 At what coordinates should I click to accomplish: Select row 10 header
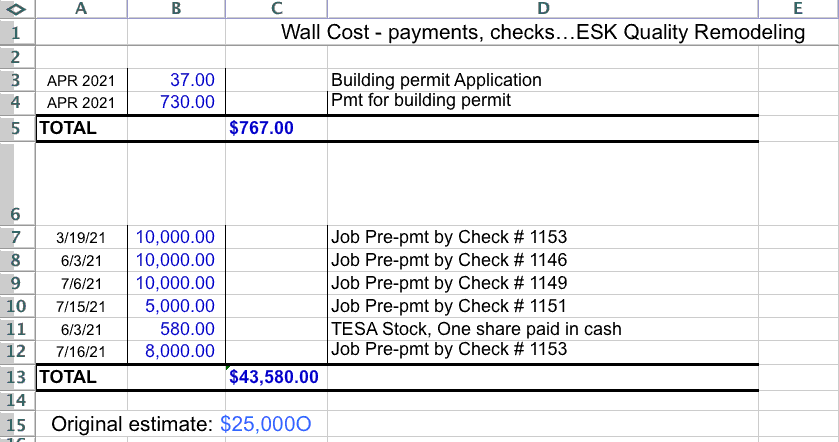(17, 306)
